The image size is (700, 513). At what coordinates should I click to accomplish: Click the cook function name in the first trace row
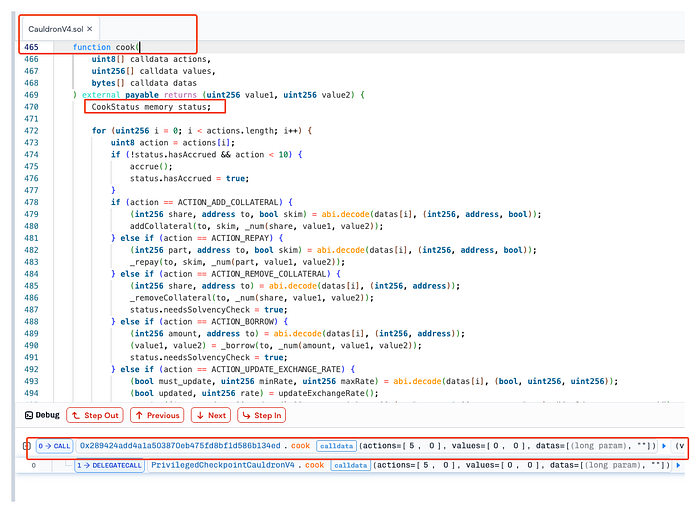click(x=300, y=445)
